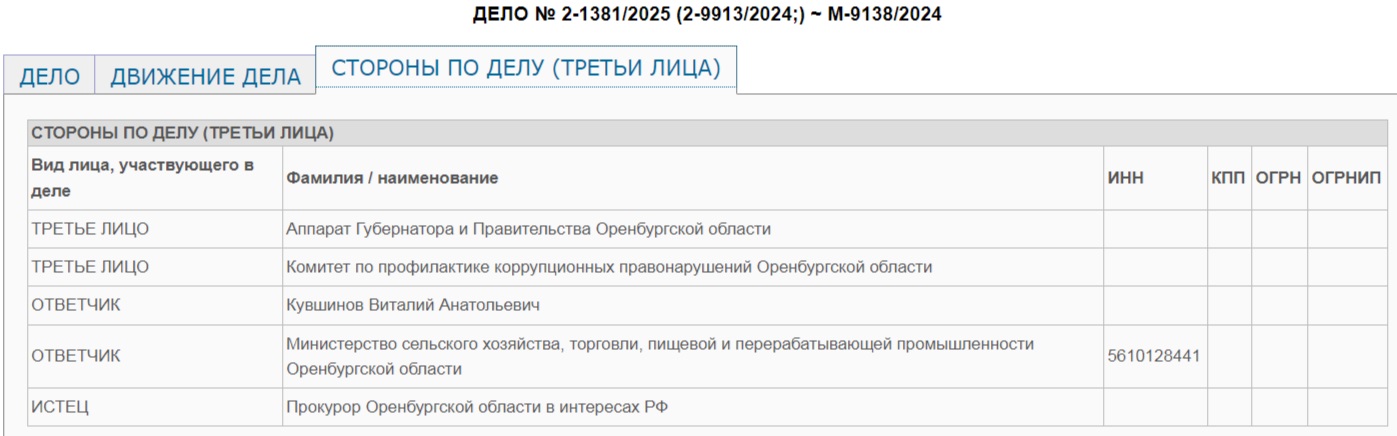Select the Комитет по профилактике коррупционных правонарушений entry

tap(609, 267)
